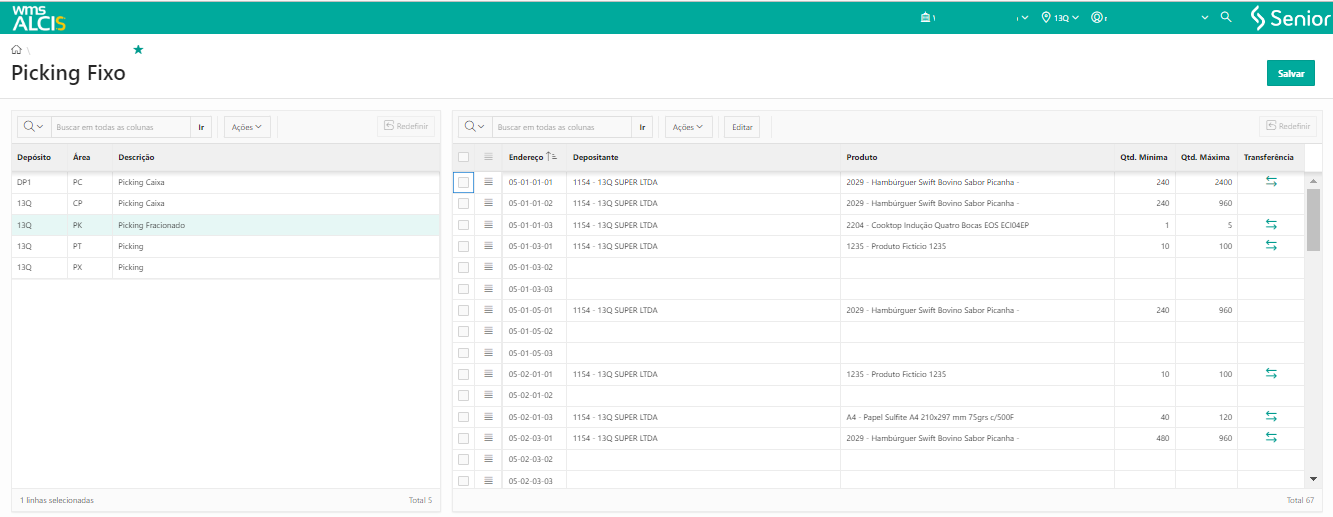
Task: Toggle the favorite star icon
Action: [x=138, y=49]
